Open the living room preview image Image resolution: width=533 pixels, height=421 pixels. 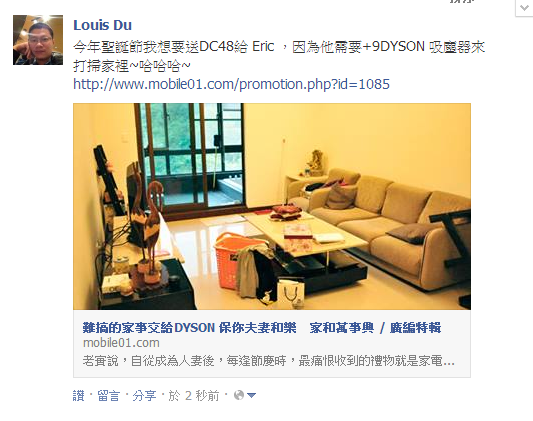tap(272, 206)
